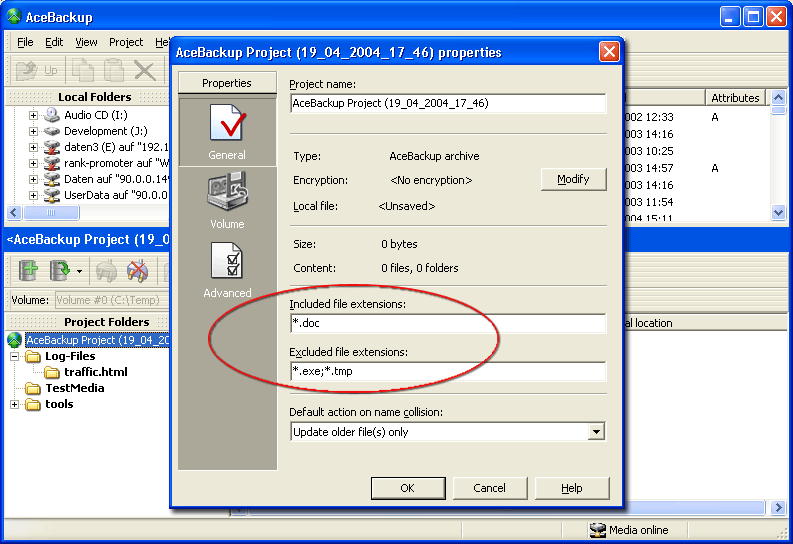Click the traffic.html folder icon

(52, 373)
